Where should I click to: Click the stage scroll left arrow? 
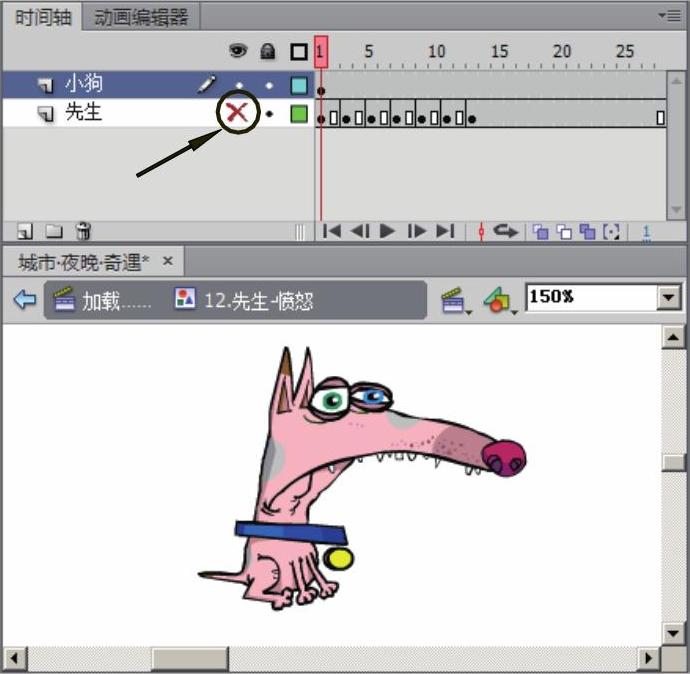coord(15,659)
